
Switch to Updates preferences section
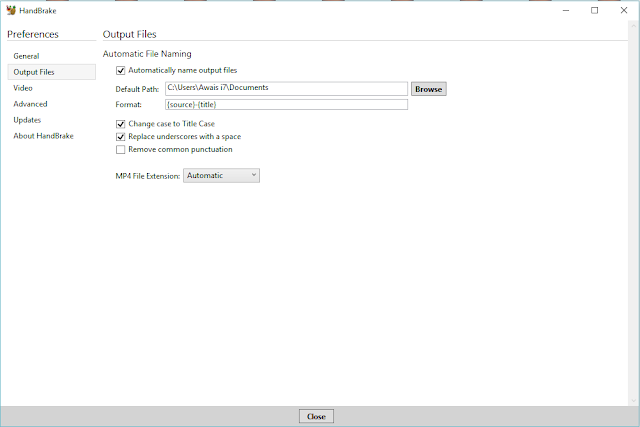[x=27, y=120]
